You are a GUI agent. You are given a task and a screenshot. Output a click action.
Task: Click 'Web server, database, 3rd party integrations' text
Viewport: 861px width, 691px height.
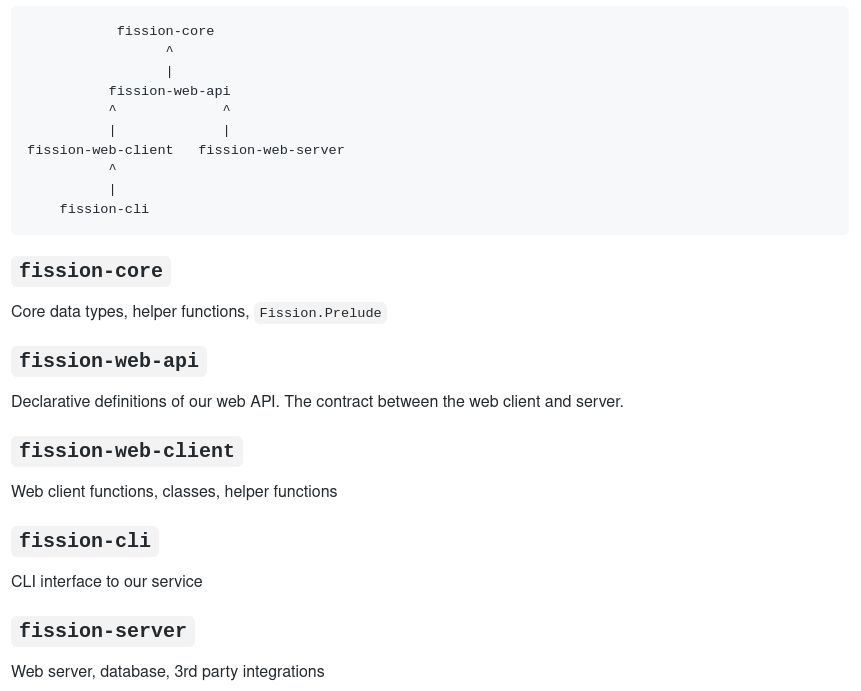167,672
